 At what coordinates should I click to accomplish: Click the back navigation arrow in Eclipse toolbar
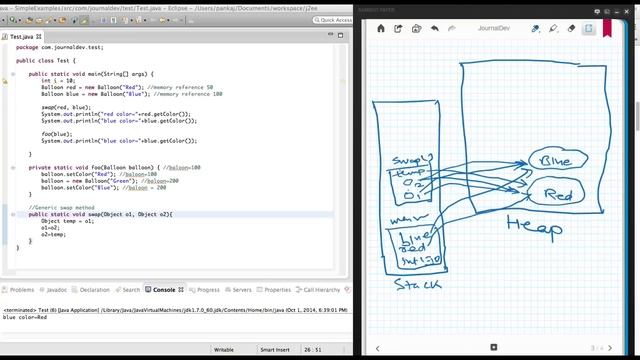pyautogui.click(x=162, y=20)
